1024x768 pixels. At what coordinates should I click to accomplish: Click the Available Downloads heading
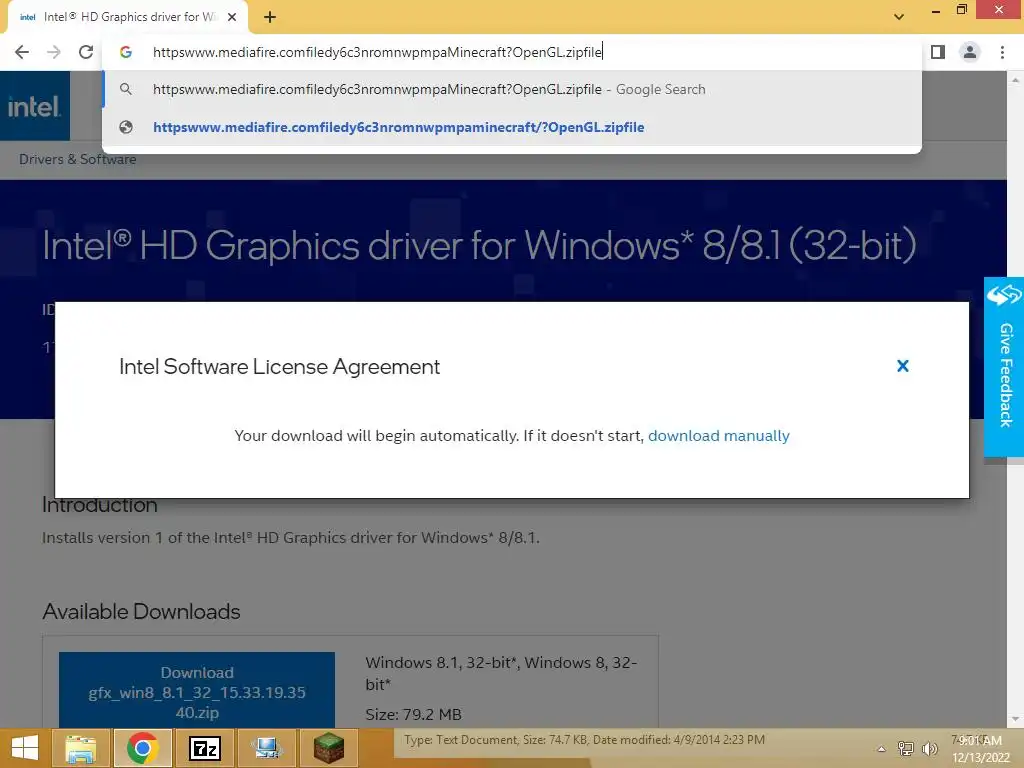click(141, 611)
